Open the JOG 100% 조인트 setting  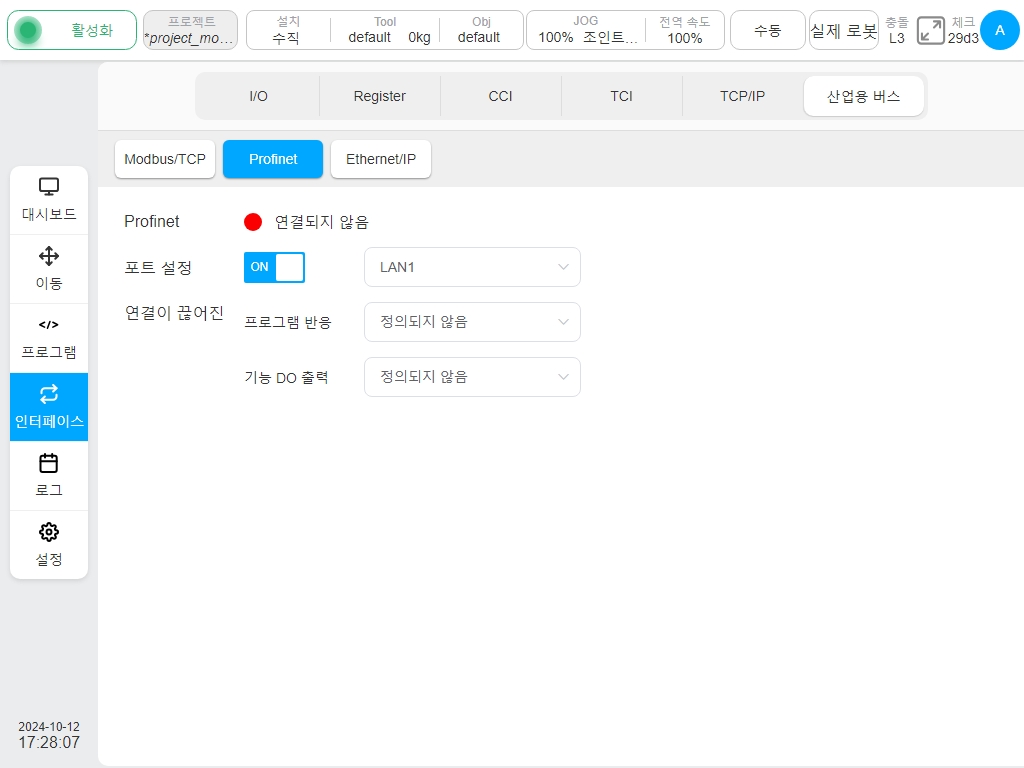pos(586,30)
